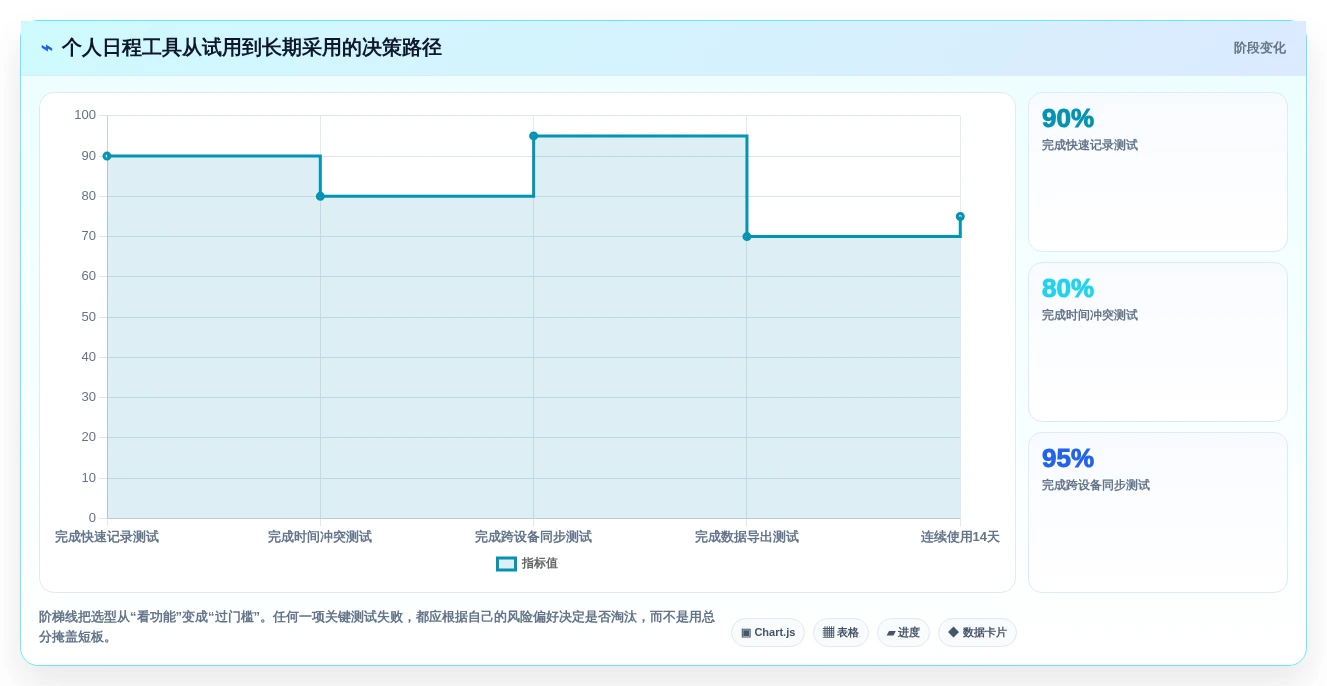Click the y-axis value 100
The image size is (1327, 686).
[x=85, y=115]
